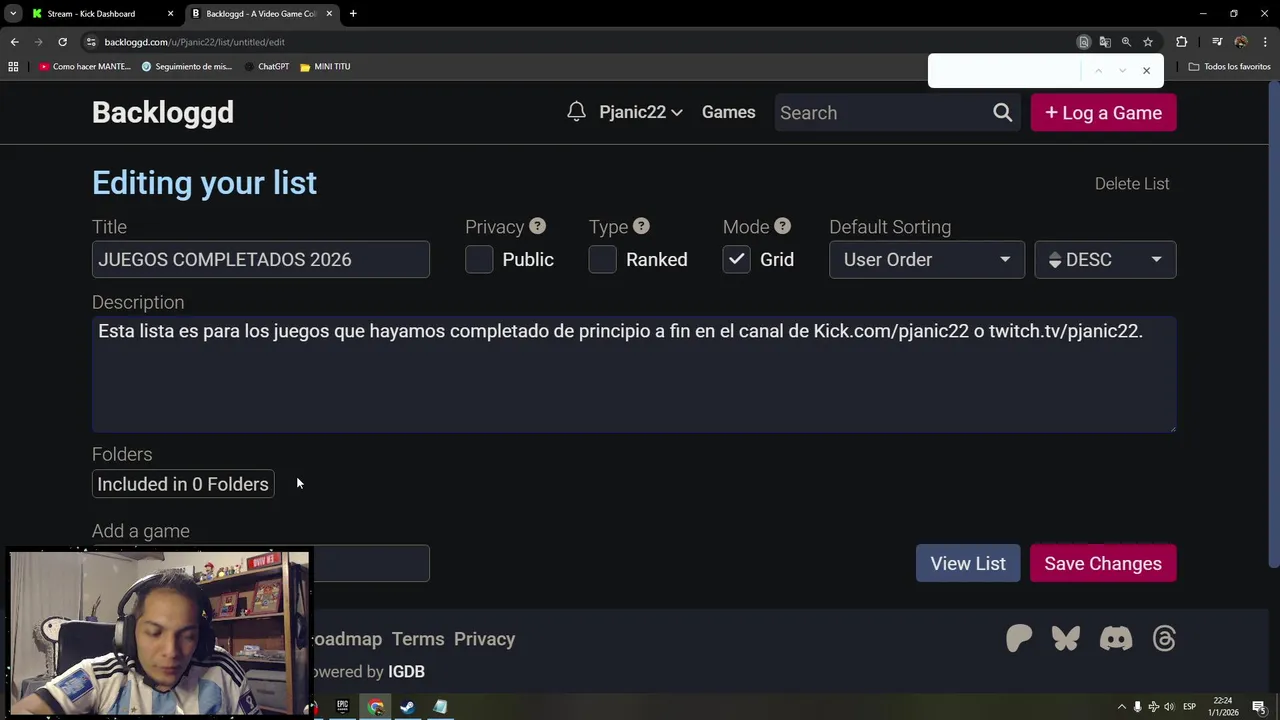Click the search magnifier icon in Backloggd header
Viewport: 1280px width, 720px height.
[x=1002, y=113]
